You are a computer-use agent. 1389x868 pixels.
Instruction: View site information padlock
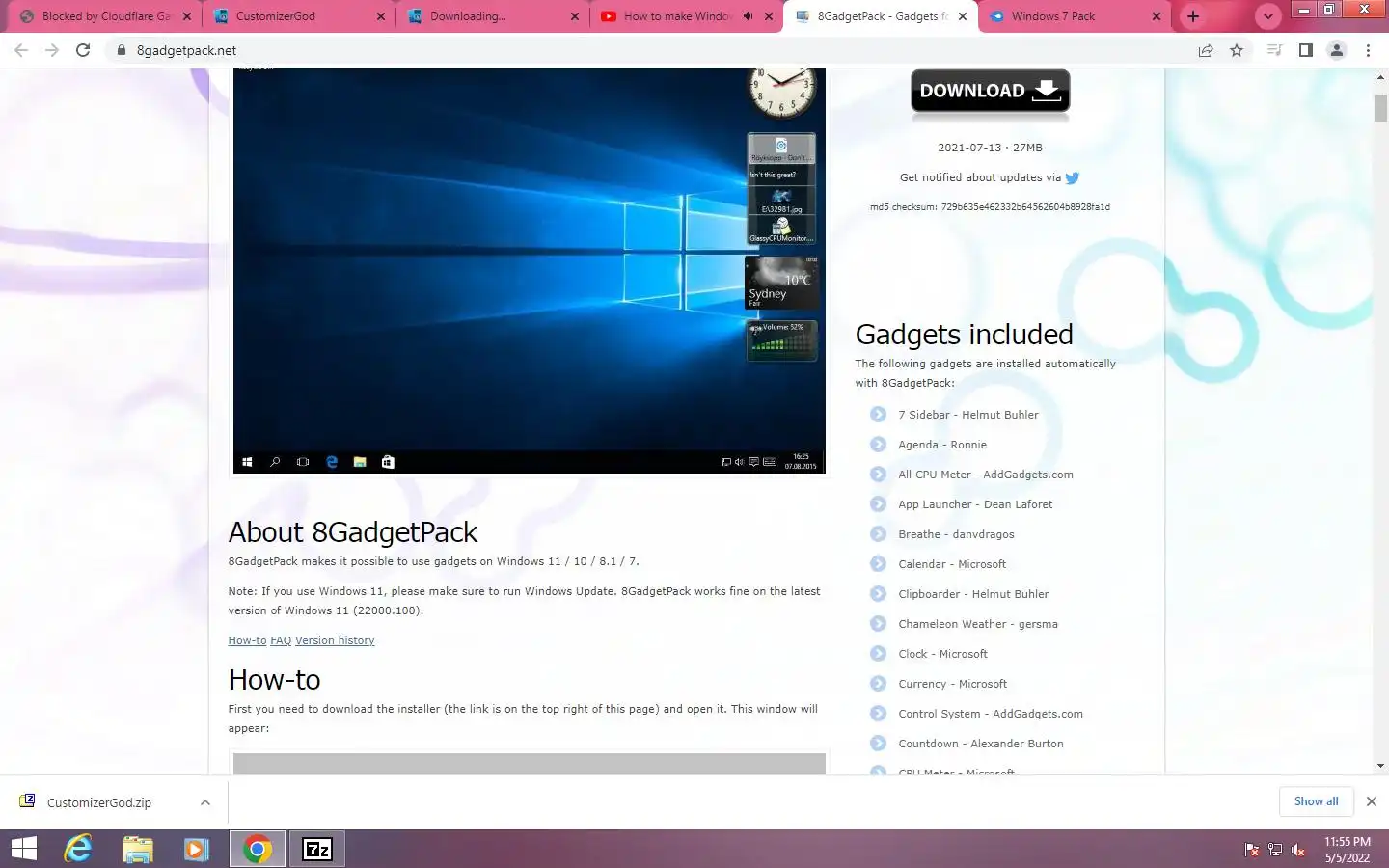coord(122,50)
